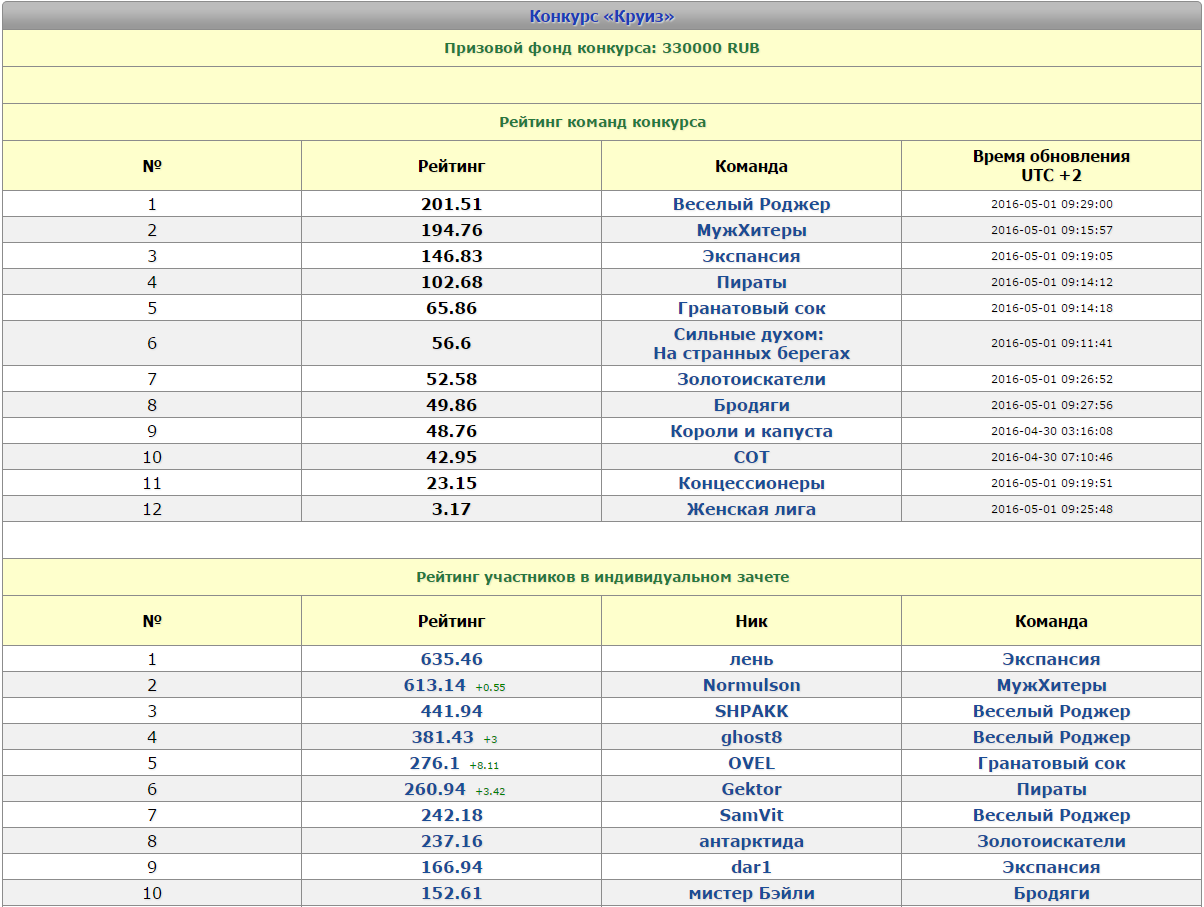
Task: Open the Веселый Роджер team link in team ranking
Action: (751, 204)
